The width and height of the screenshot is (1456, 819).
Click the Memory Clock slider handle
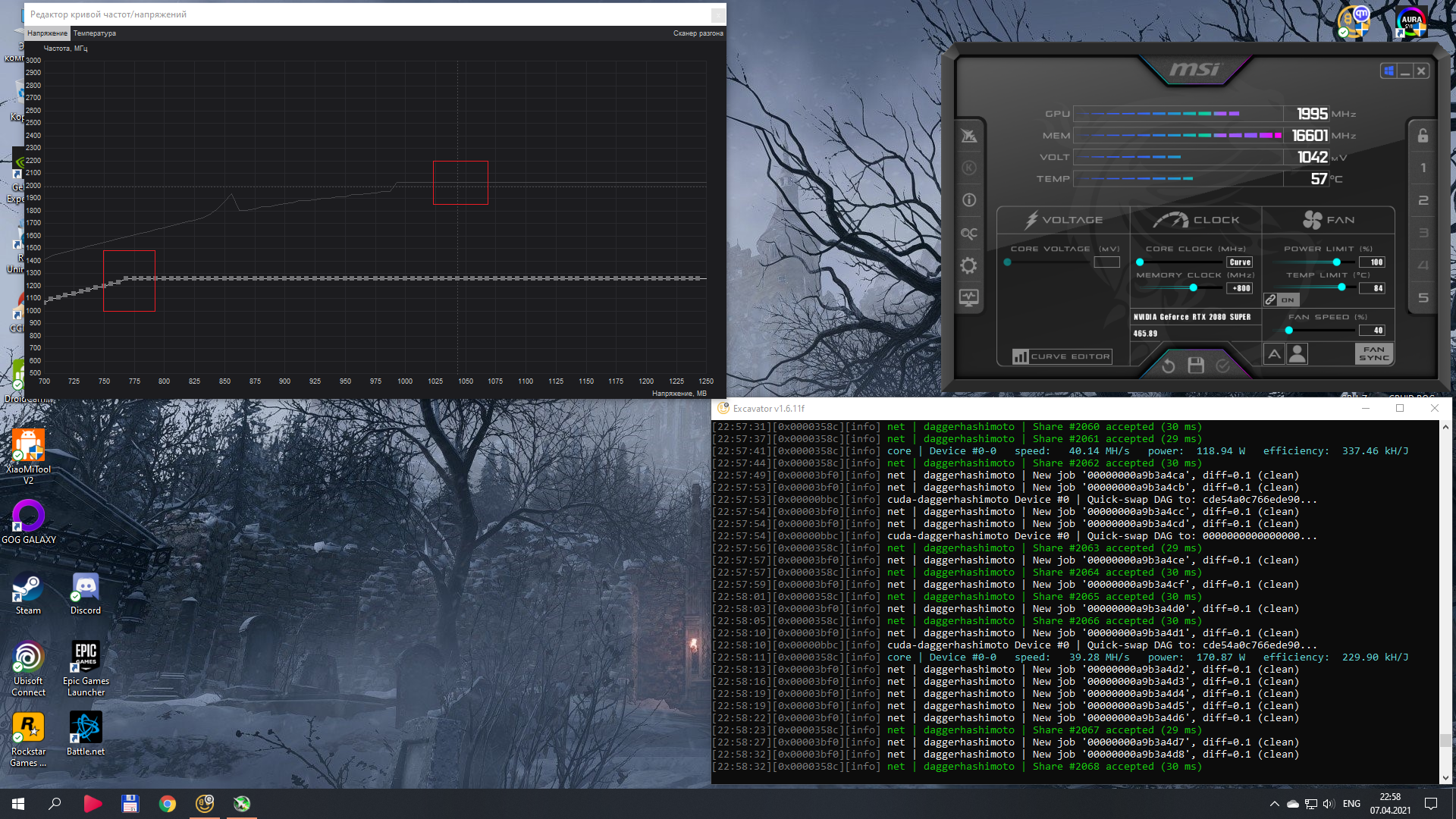pos(1194,288)
